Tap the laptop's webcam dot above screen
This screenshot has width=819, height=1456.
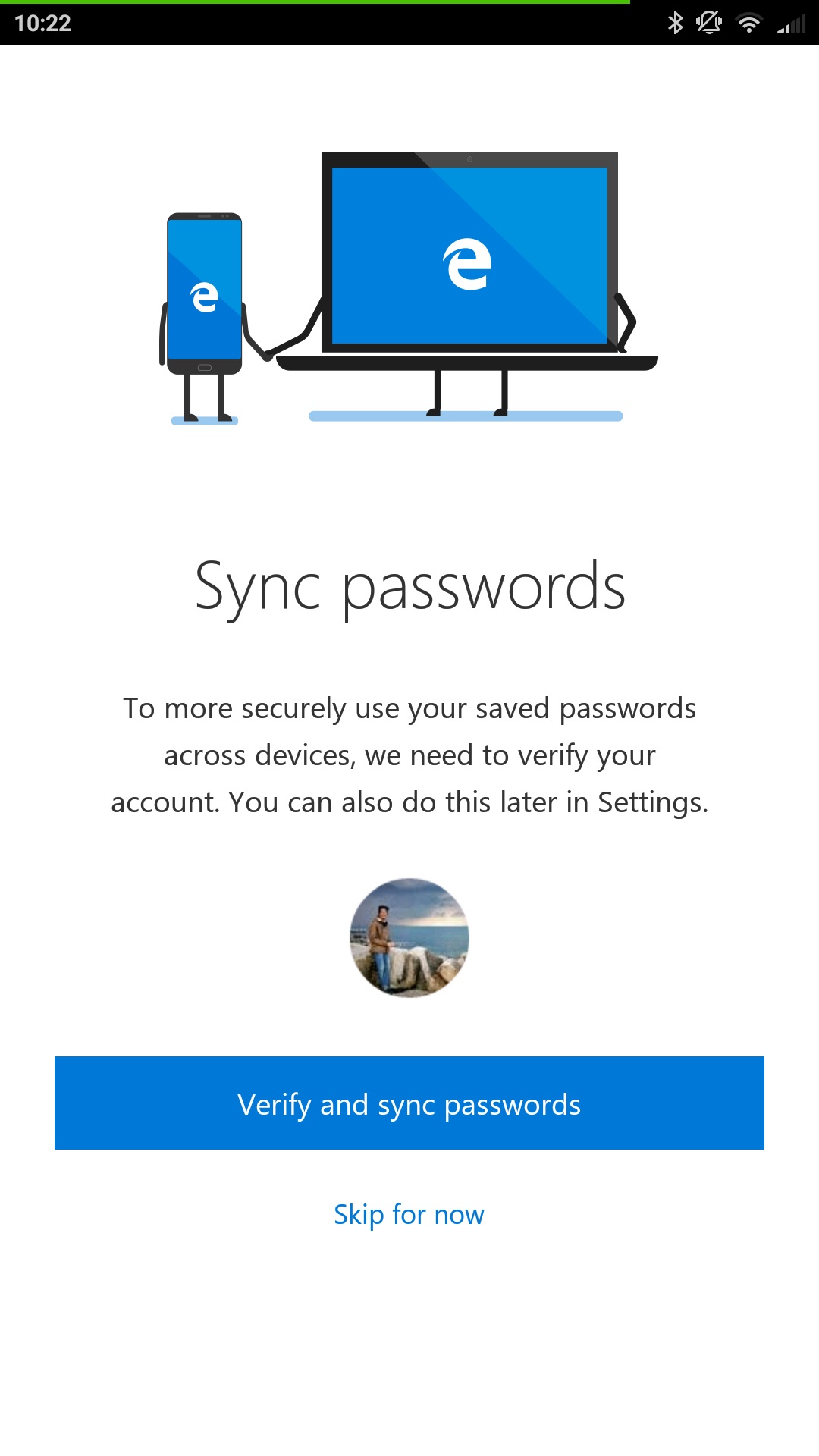click(x=469, y=159)
